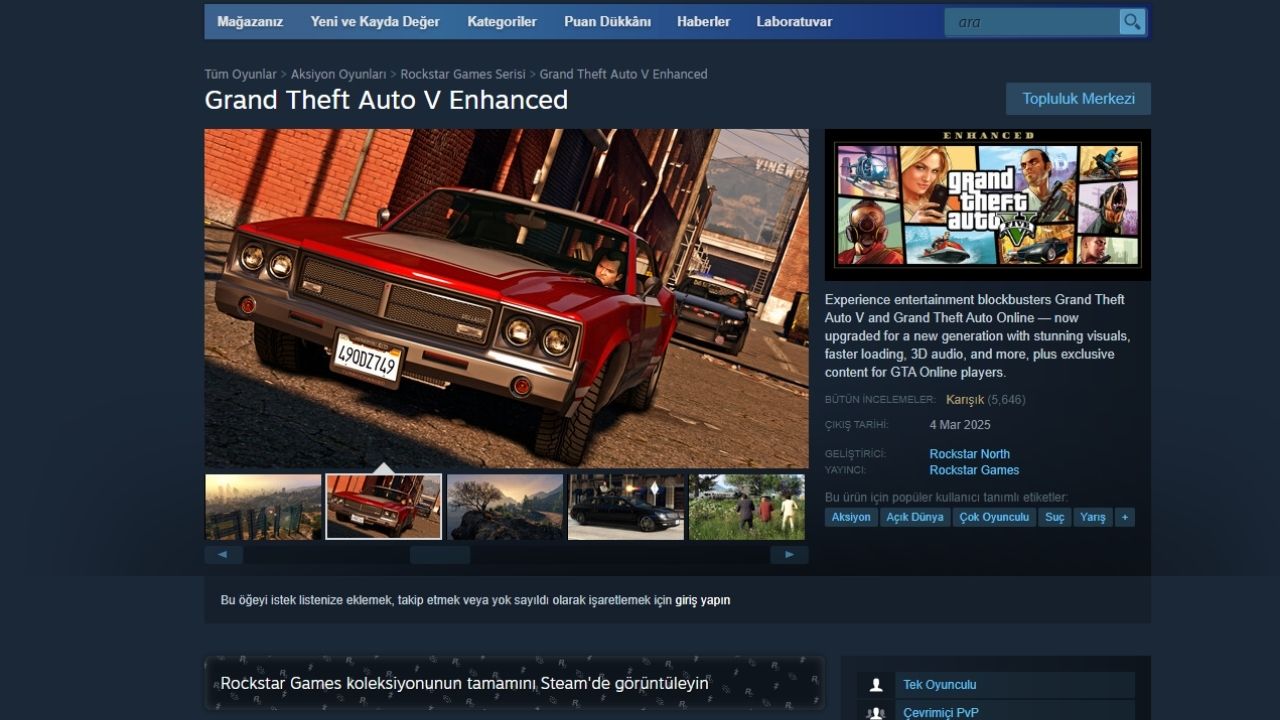Select the city skyline screenshot thumbnail
This screenshot has height=720, width=1280.
(263, 507)
